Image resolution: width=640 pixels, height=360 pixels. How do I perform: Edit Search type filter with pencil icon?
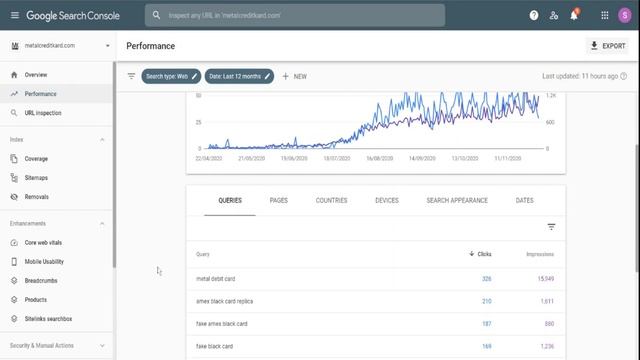pos(194,76)
